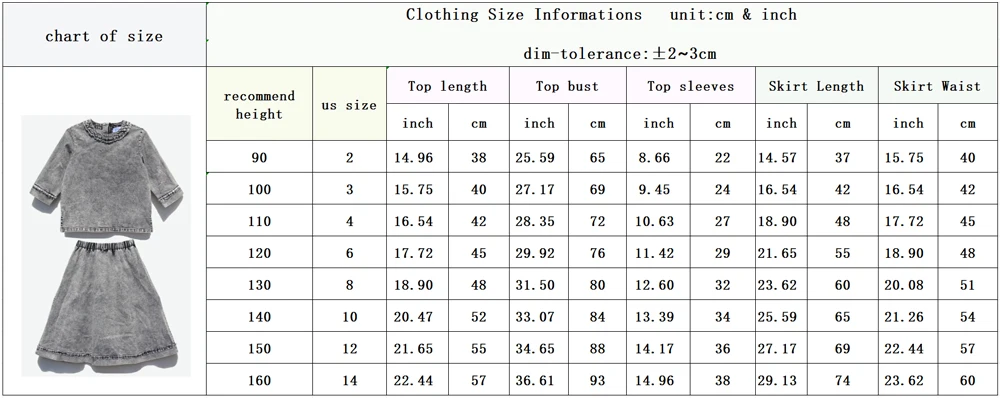Select the 'chart of size' header cell
This screenshot has height=398, width=1000.
105,35
